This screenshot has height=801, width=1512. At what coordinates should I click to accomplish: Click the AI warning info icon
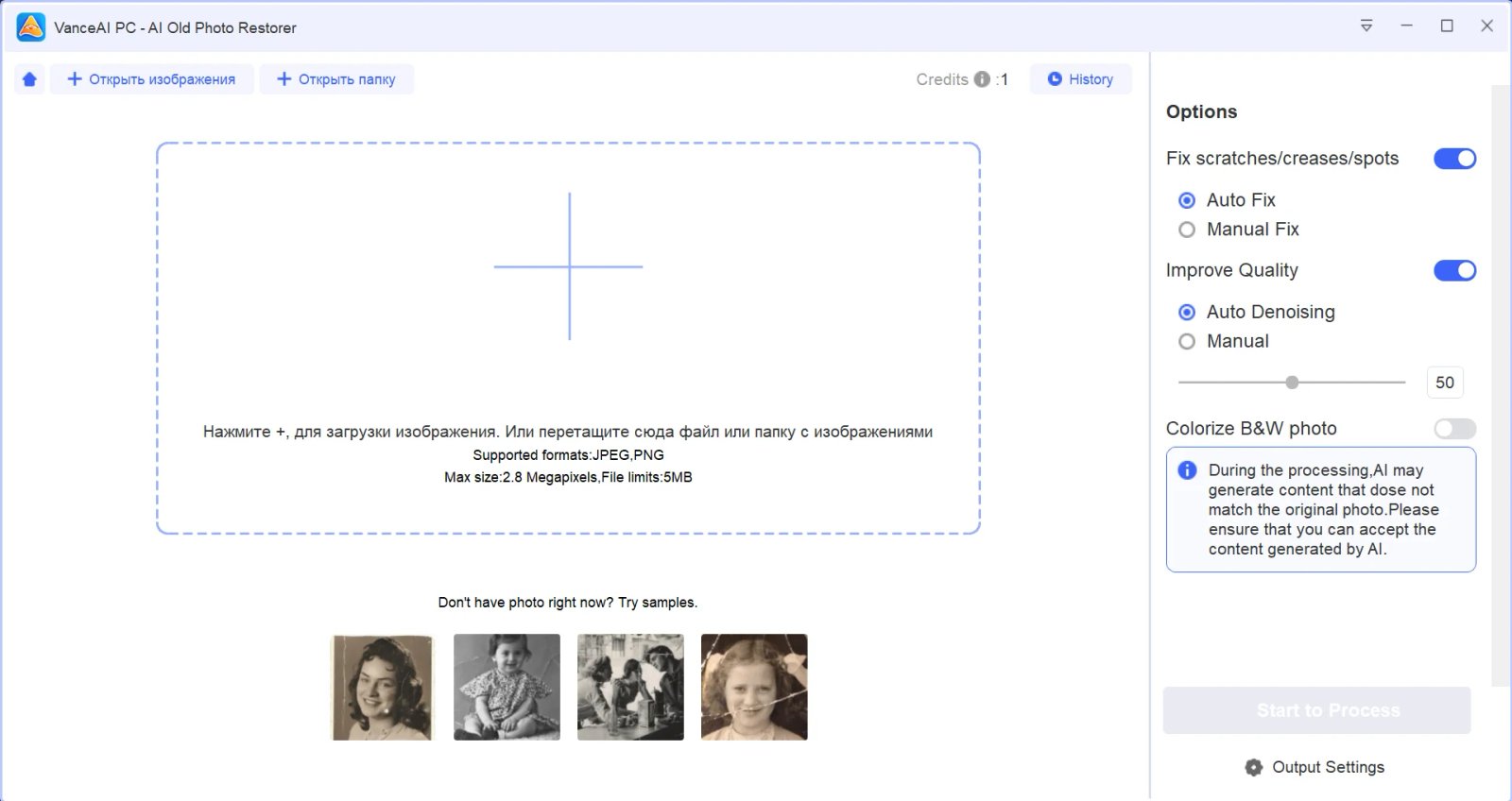[1188, 470]
